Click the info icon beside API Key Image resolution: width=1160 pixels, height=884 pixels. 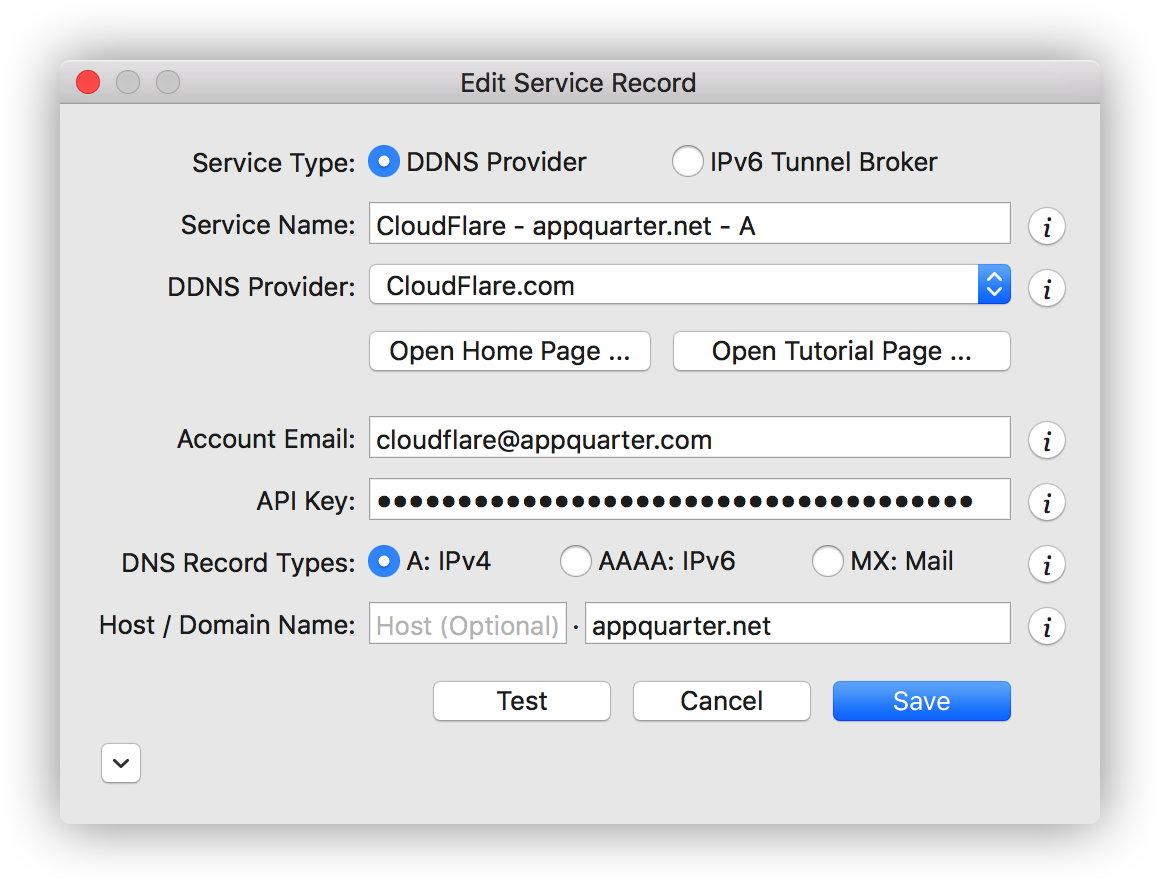coord(1046,502)
